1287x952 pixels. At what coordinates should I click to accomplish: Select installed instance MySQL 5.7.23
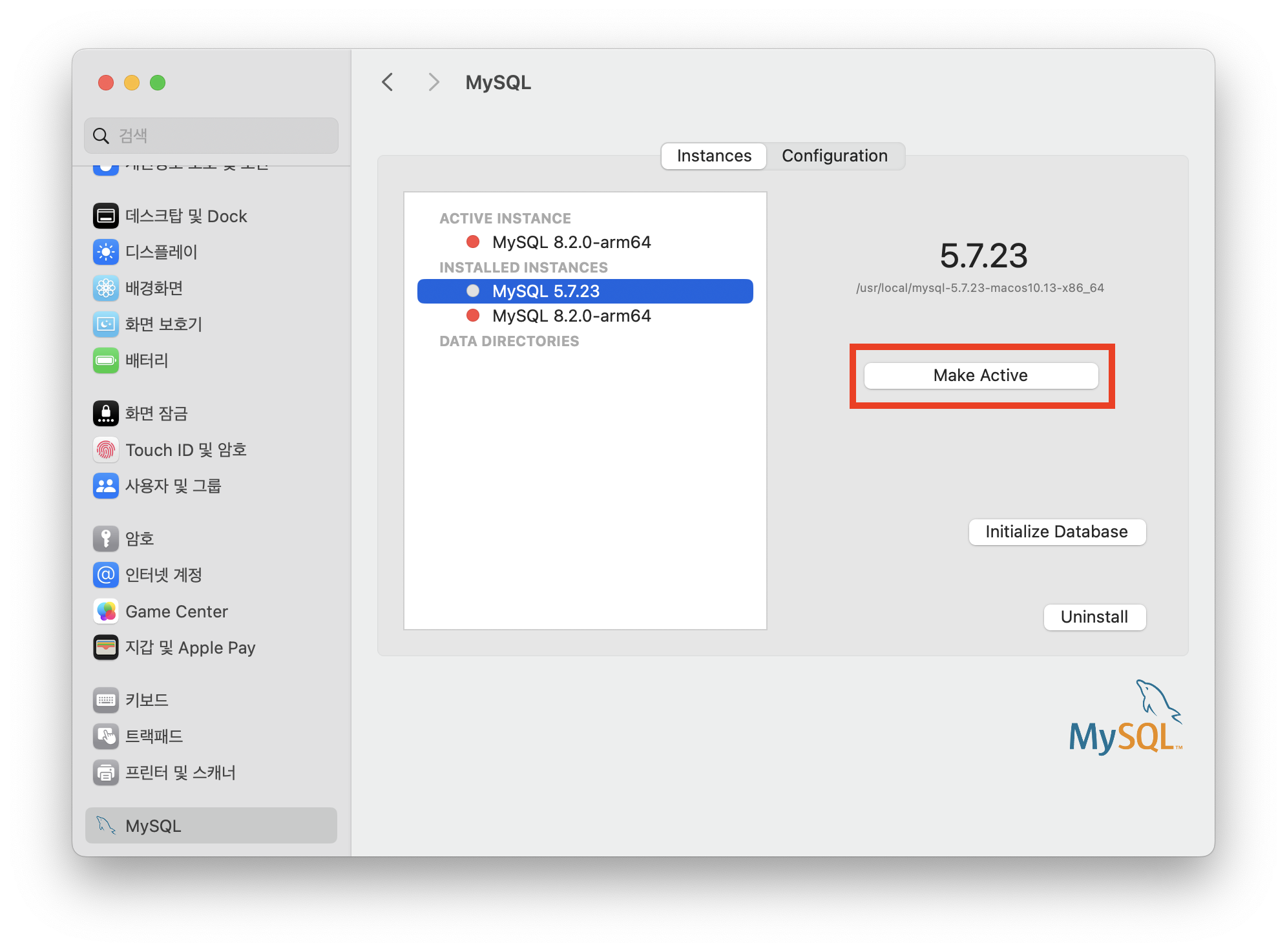click(x=585, y=291)
